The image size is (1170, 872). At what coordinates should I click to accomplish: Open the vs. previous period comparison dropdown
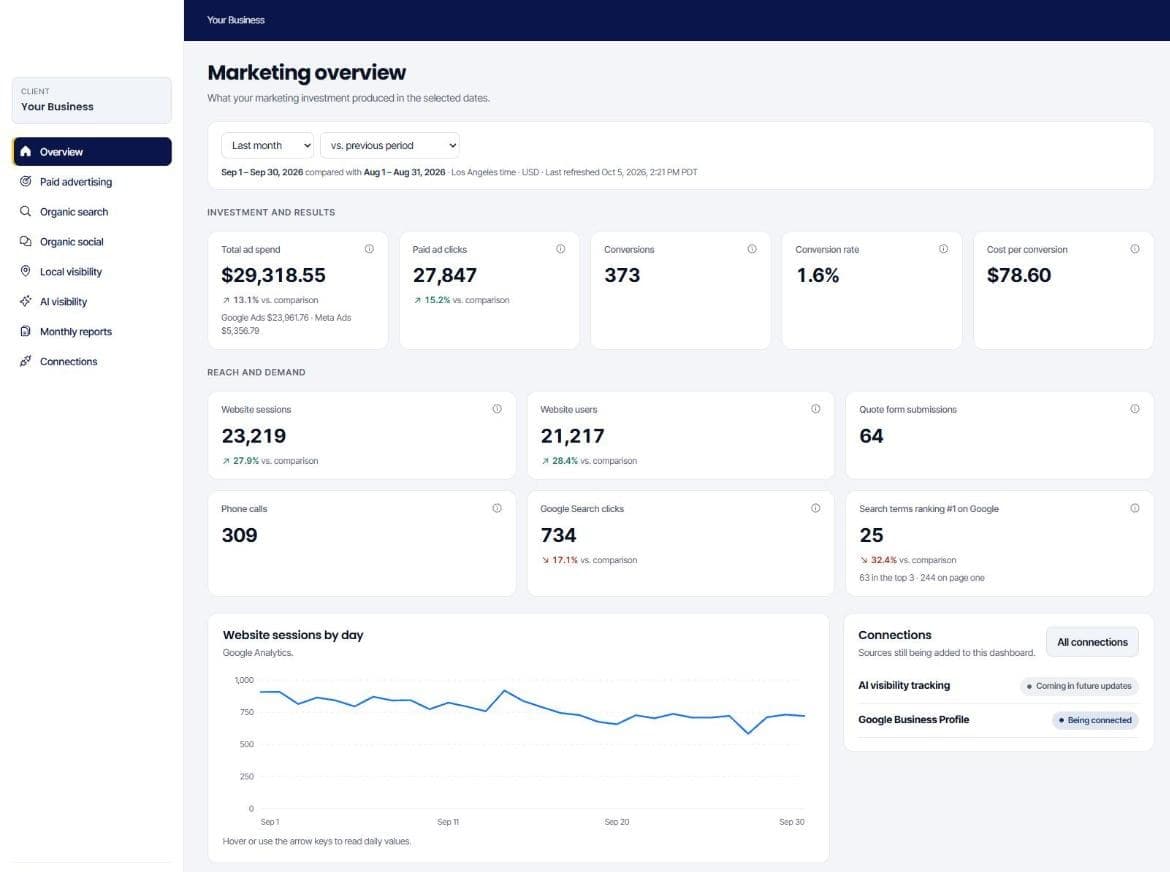(390, 145)
